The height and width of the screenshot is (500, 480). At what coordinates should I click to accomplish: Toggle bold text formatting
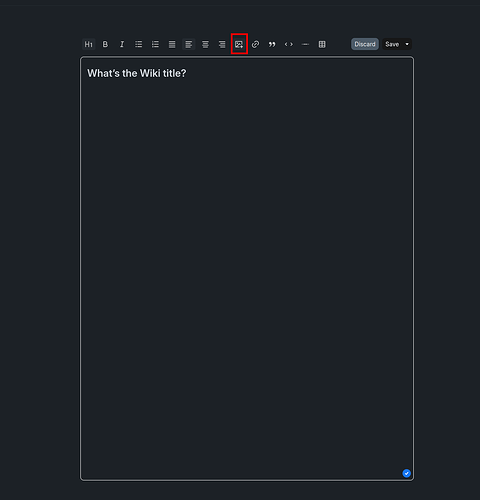click(105, 44)
